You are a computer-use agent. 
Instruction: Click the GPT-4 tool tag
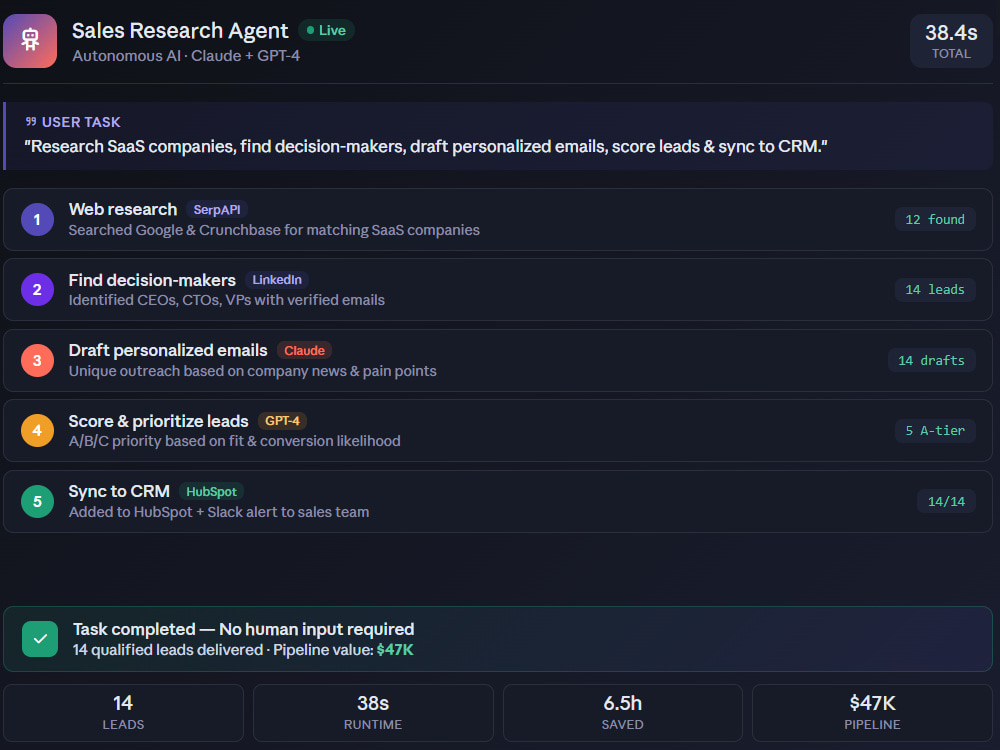282,421
